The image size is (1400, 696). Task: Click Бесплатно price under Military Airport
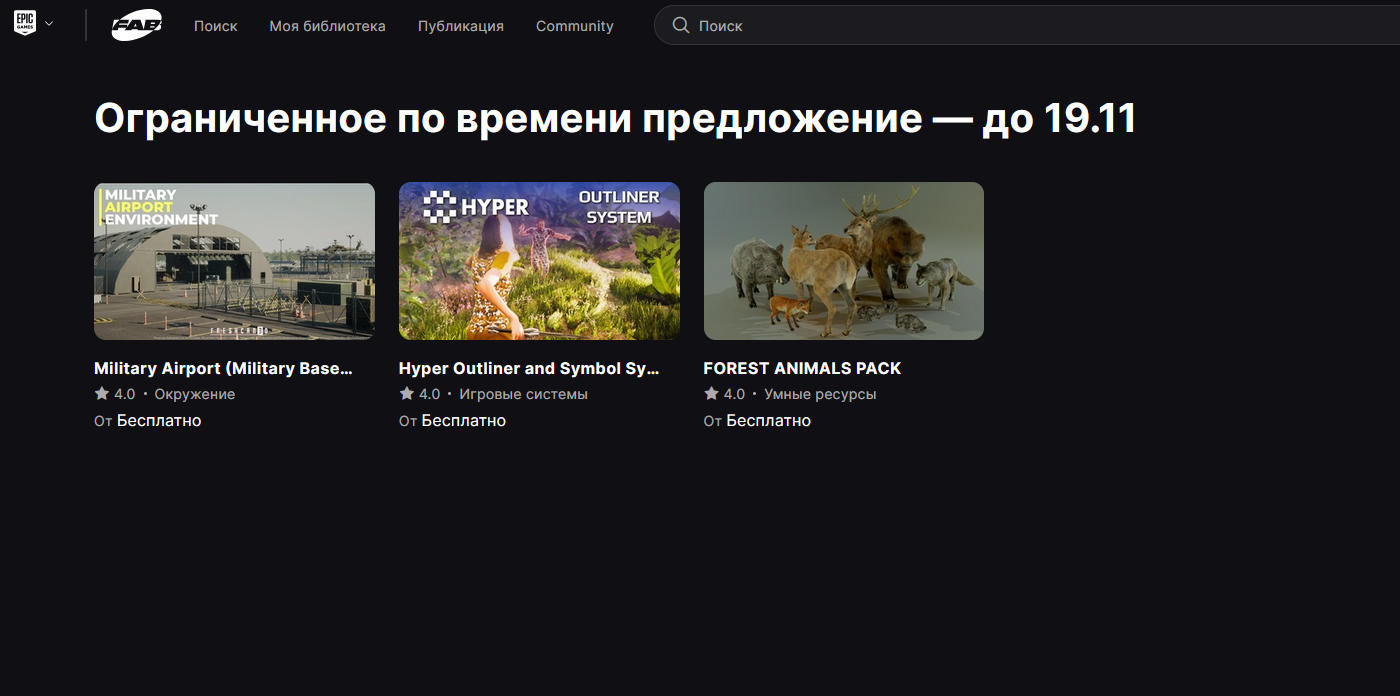tap(159, 420)
